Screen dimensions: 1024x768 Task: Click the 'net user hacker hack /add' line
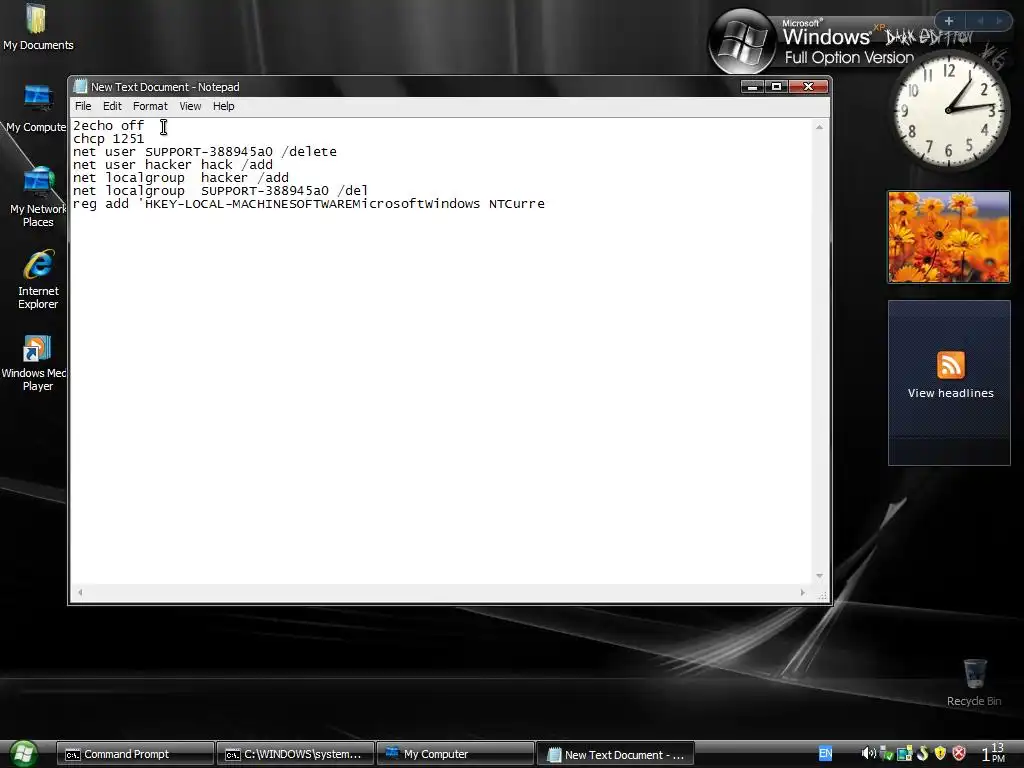click(x=173, y=165)
